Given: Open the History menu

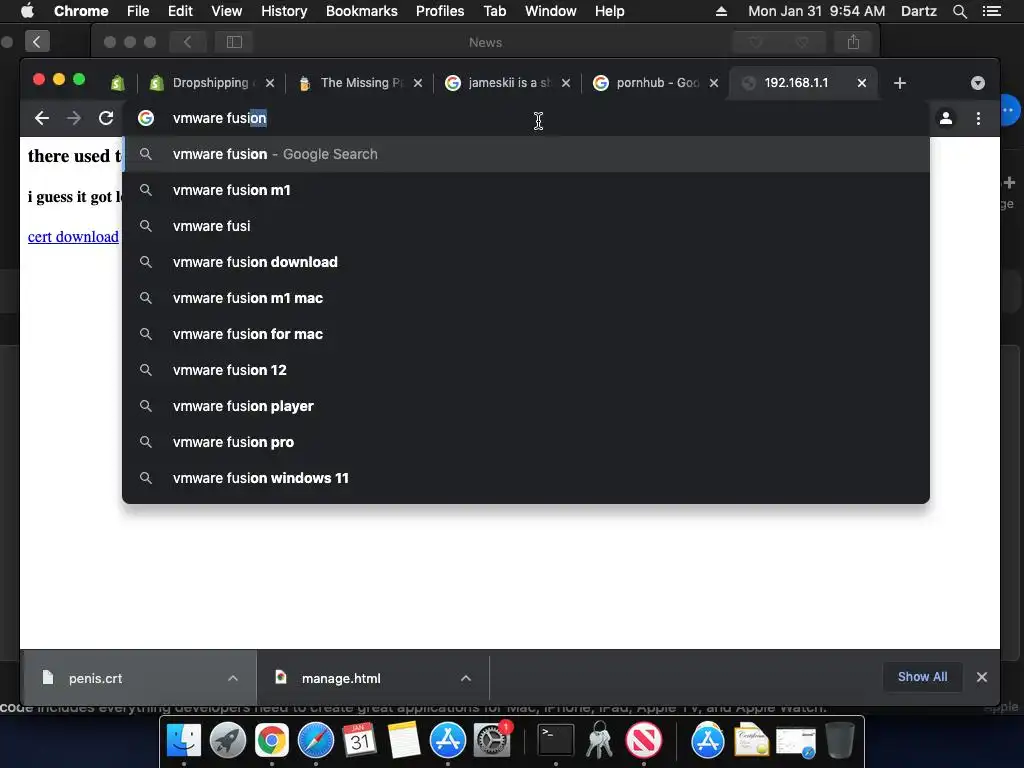Looking at the screenshot, I should pos(284,11).
